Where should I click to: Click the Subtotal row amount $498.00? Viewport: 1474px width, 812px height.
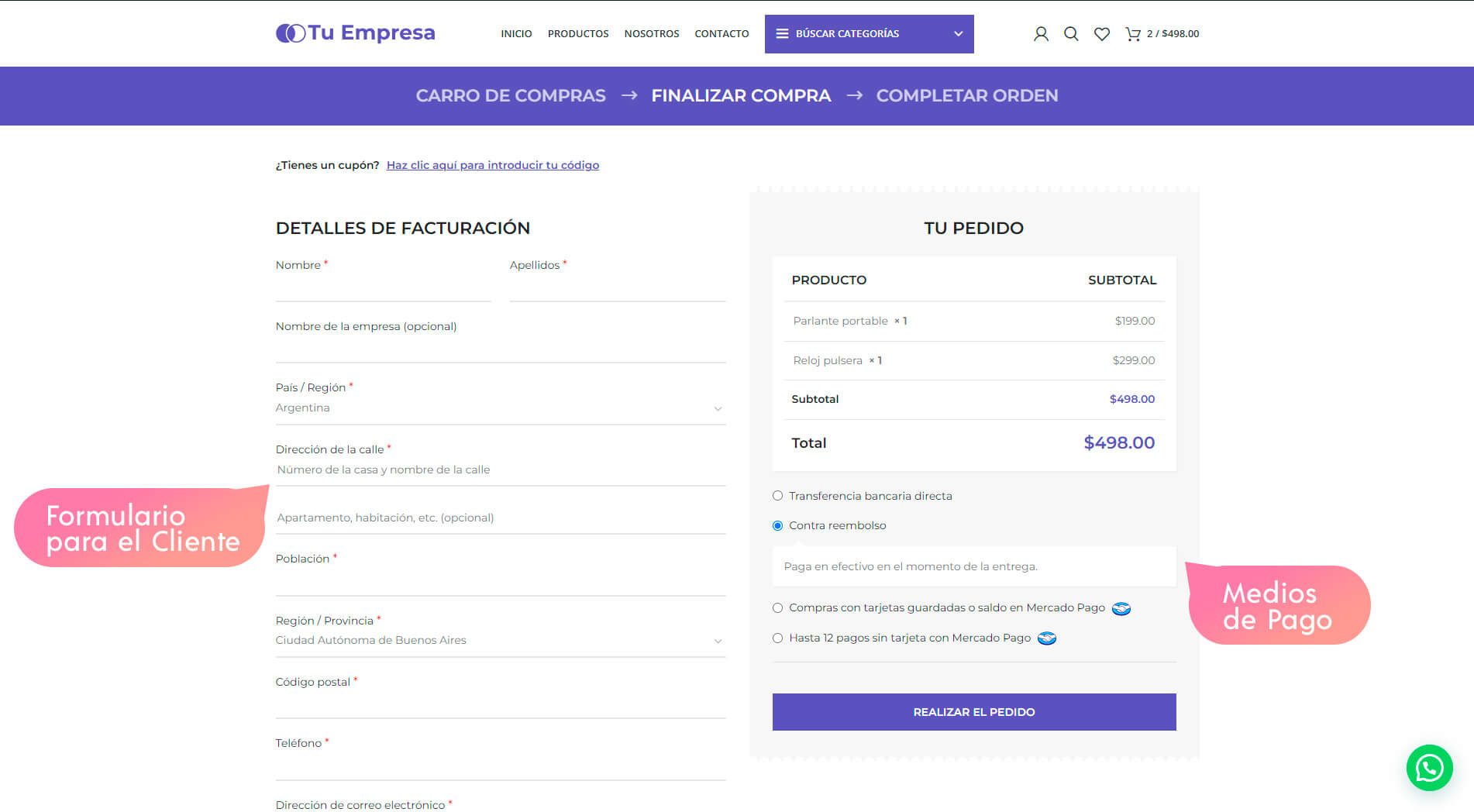(x=1132, y=400)
